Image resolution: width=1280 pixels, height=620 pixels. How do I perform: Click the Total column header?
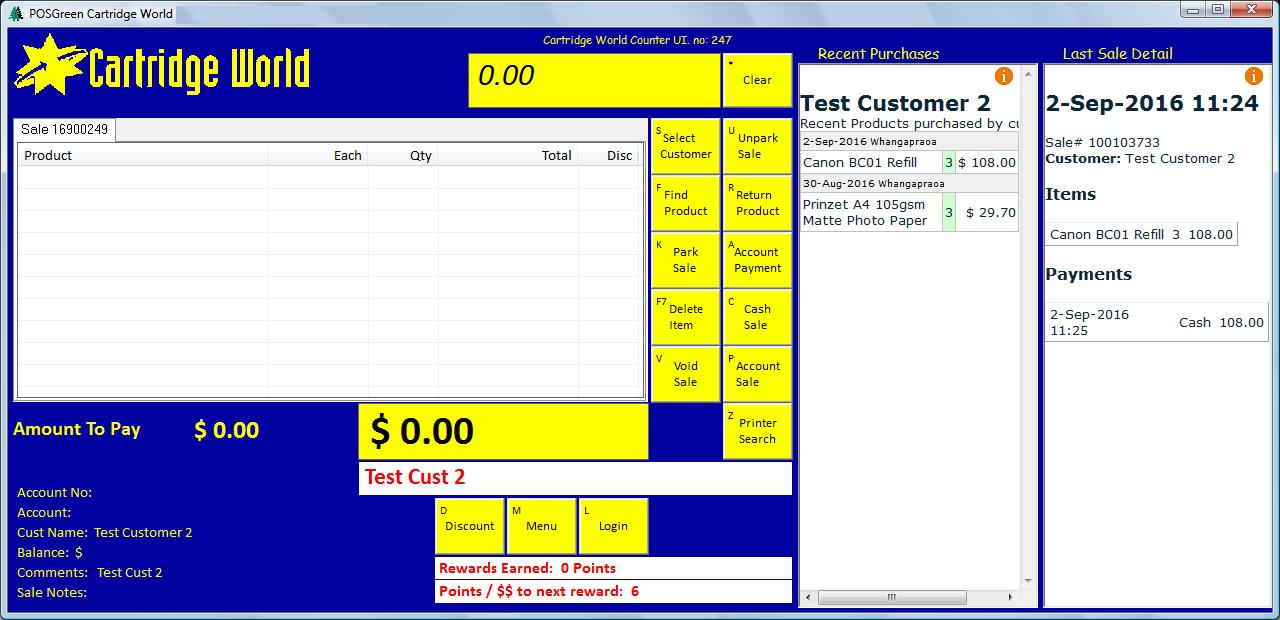[x=508, y=155]
